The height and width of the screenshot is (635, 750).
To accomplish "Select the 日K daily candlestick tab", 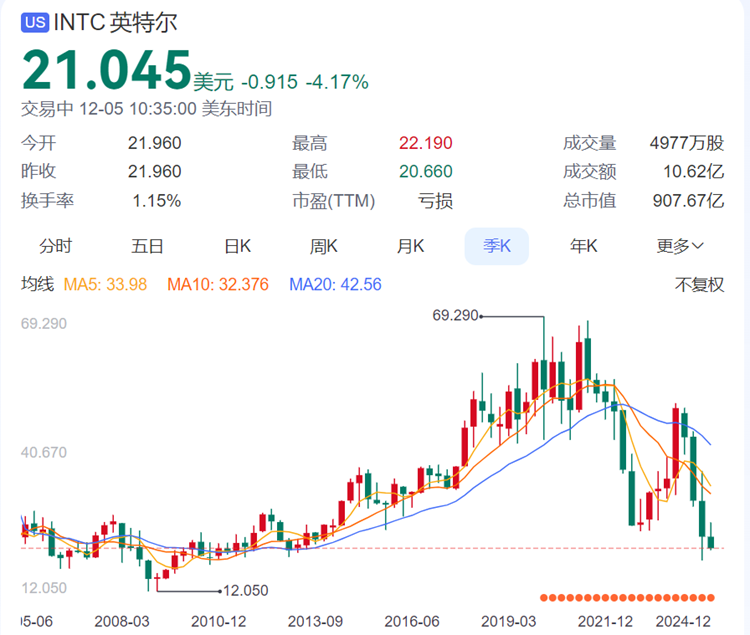I will pyautogui.click(x=238, y=246).
